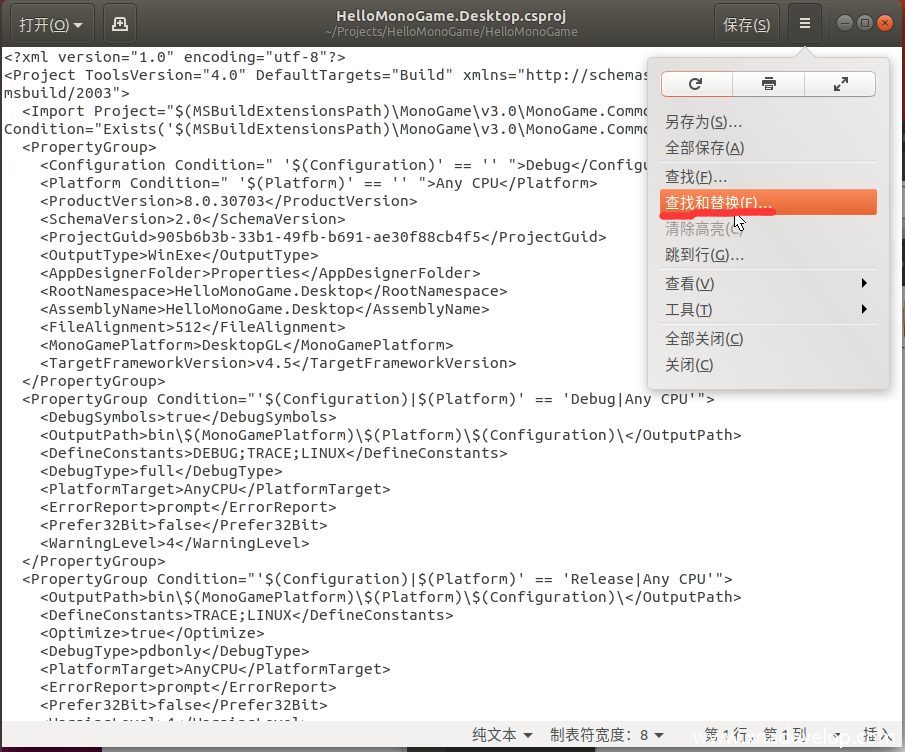The image size is (905, 752).
Task: Click the print icon in the menu
Action: click(x=768, y=84)
